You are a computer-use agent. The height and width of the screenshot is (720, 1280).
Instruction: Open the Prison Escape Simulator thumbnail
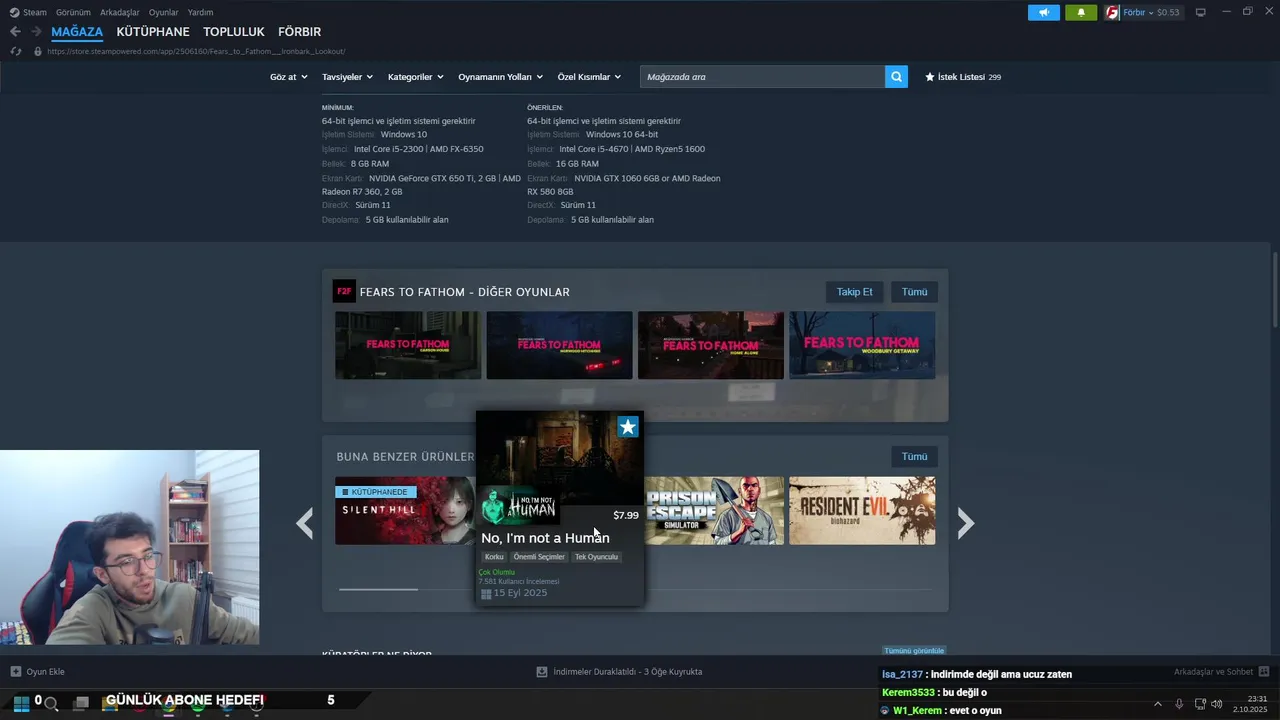pyautogui.click(x=714, y=511)
